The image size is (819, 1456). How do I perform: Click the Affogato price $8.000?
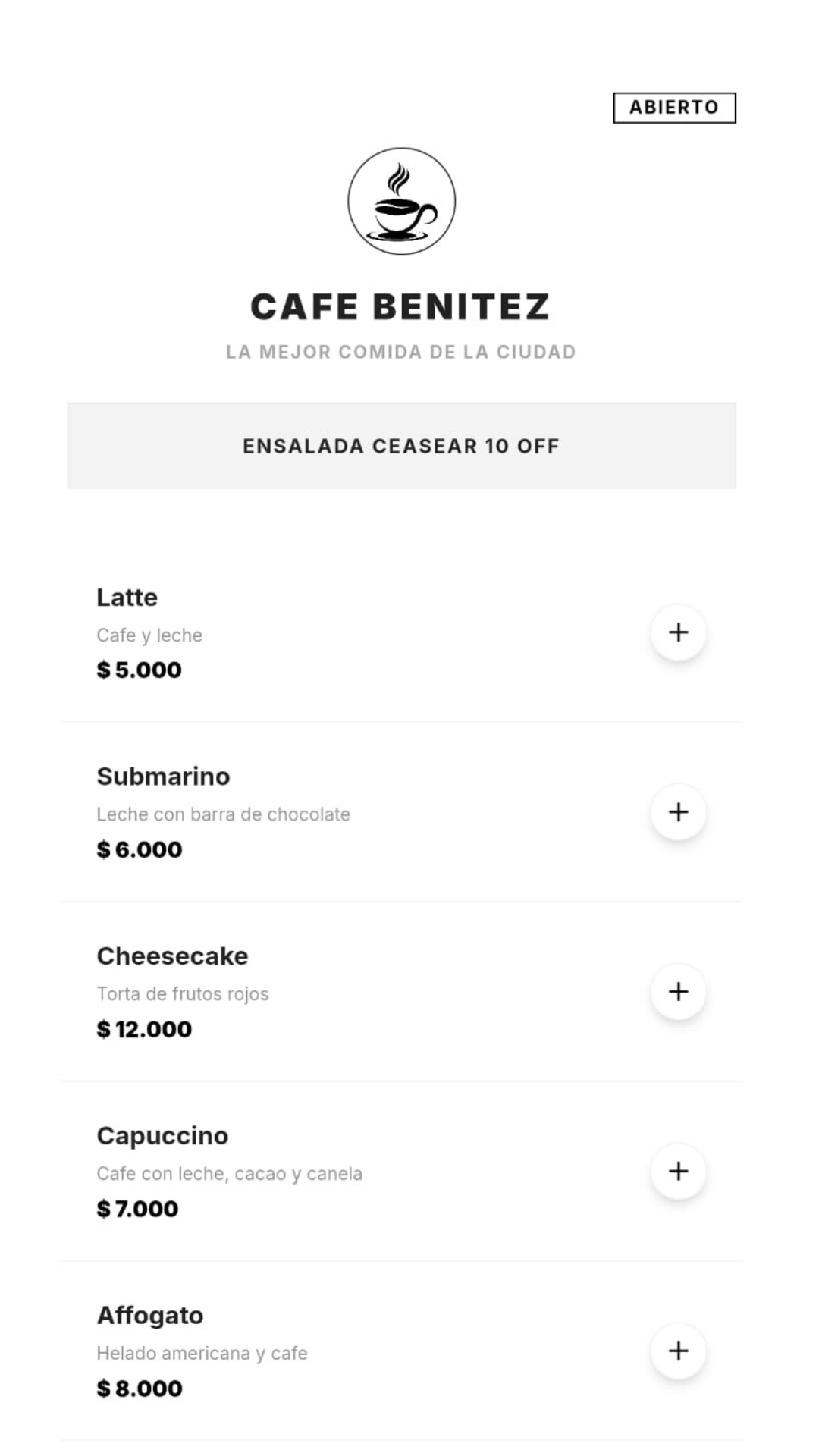pos(140,1389)
